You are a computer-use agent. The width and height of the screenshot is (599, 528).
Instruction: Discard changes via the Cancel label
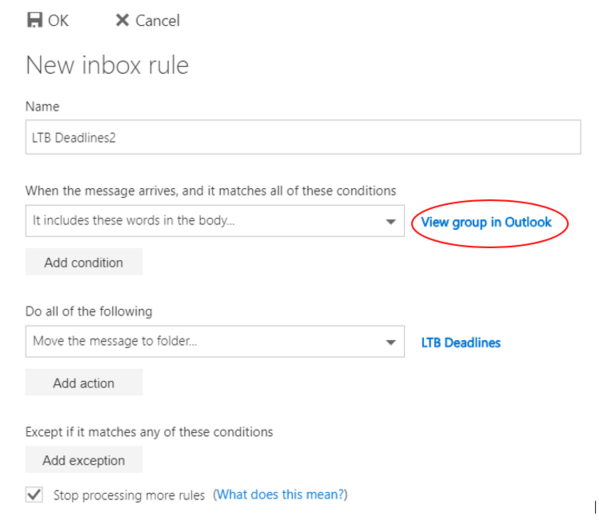[157, 21]
